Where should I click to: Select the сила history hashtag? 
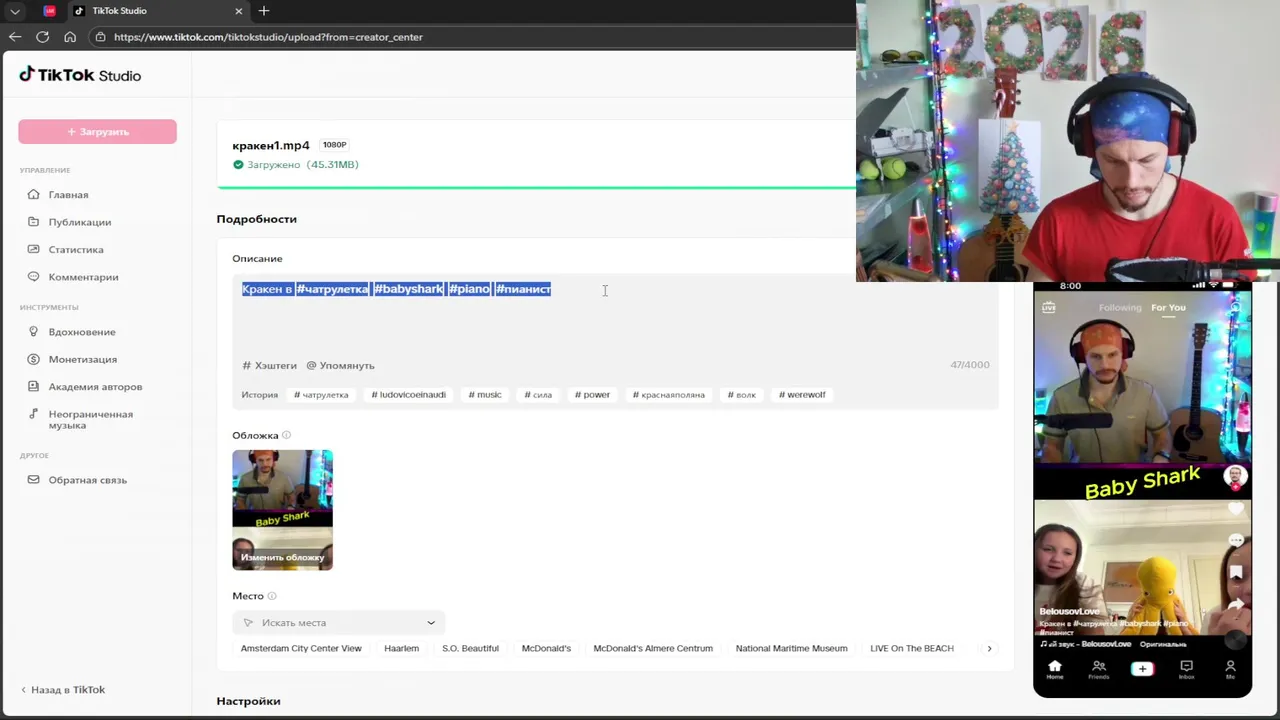[538, 395]
